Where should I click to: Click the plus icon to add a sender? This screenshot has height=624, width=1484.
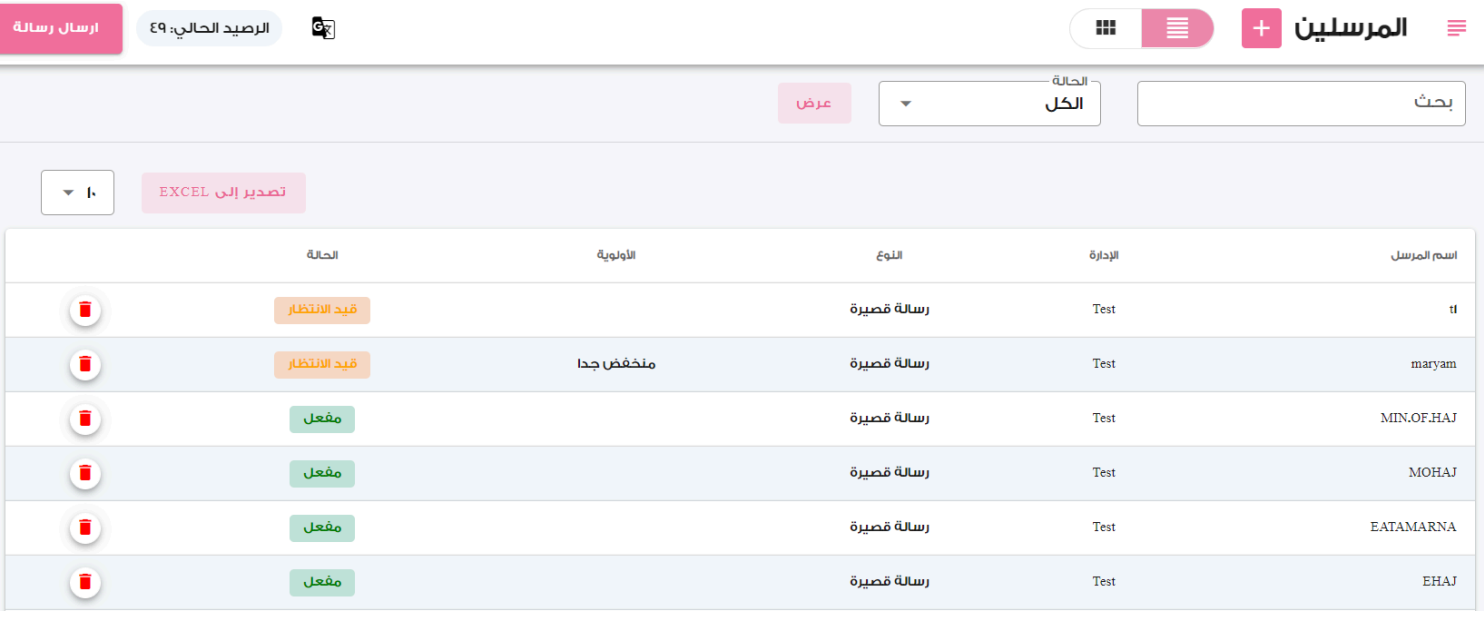(x=1261, y=29)
